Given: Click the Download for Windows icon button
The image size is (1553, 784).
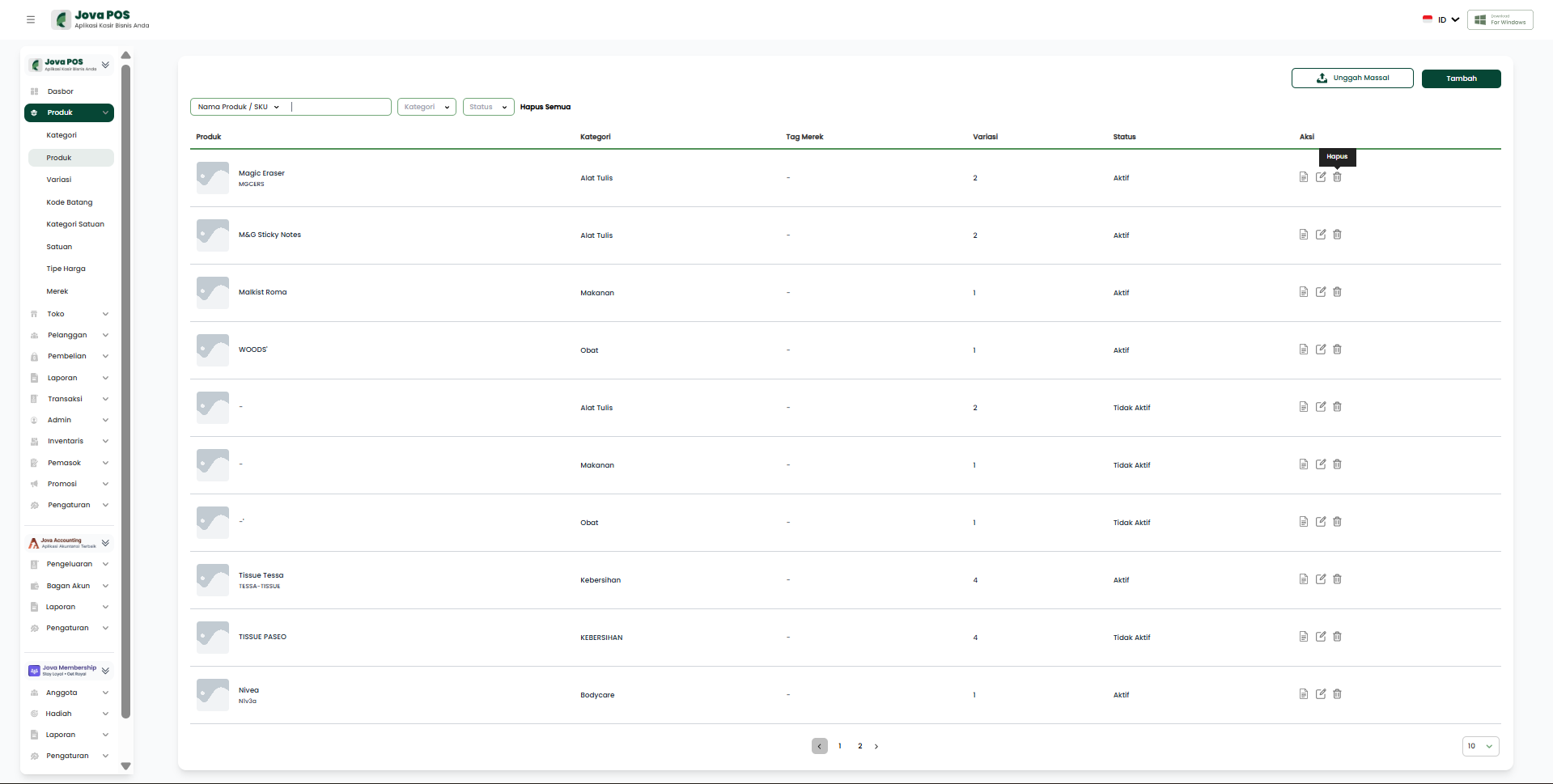Looking at the screenshot, I should coord(1500,19).
